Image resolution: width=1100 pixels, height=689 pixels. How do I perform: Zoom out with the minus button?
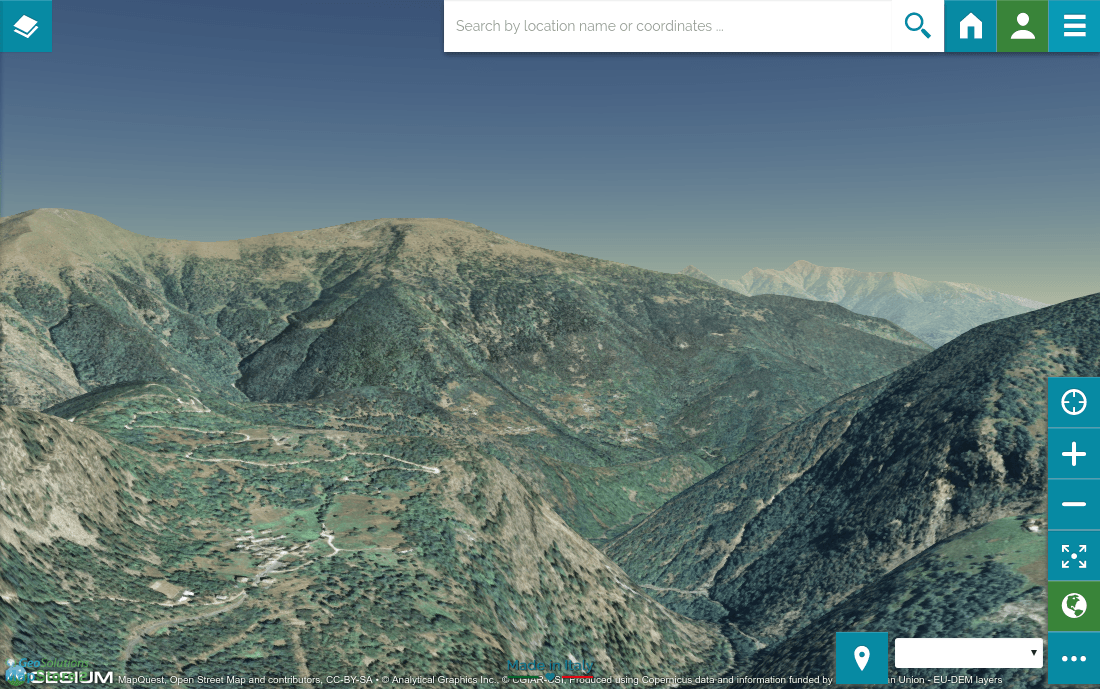[1073, 505]
